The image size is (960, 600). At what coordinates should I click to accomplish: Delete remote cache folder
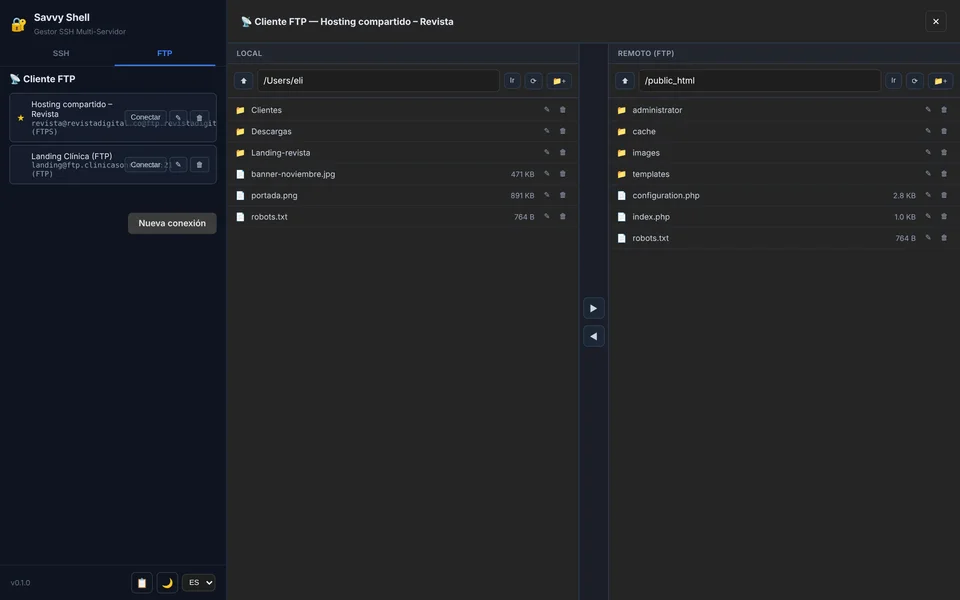(944, 131)
